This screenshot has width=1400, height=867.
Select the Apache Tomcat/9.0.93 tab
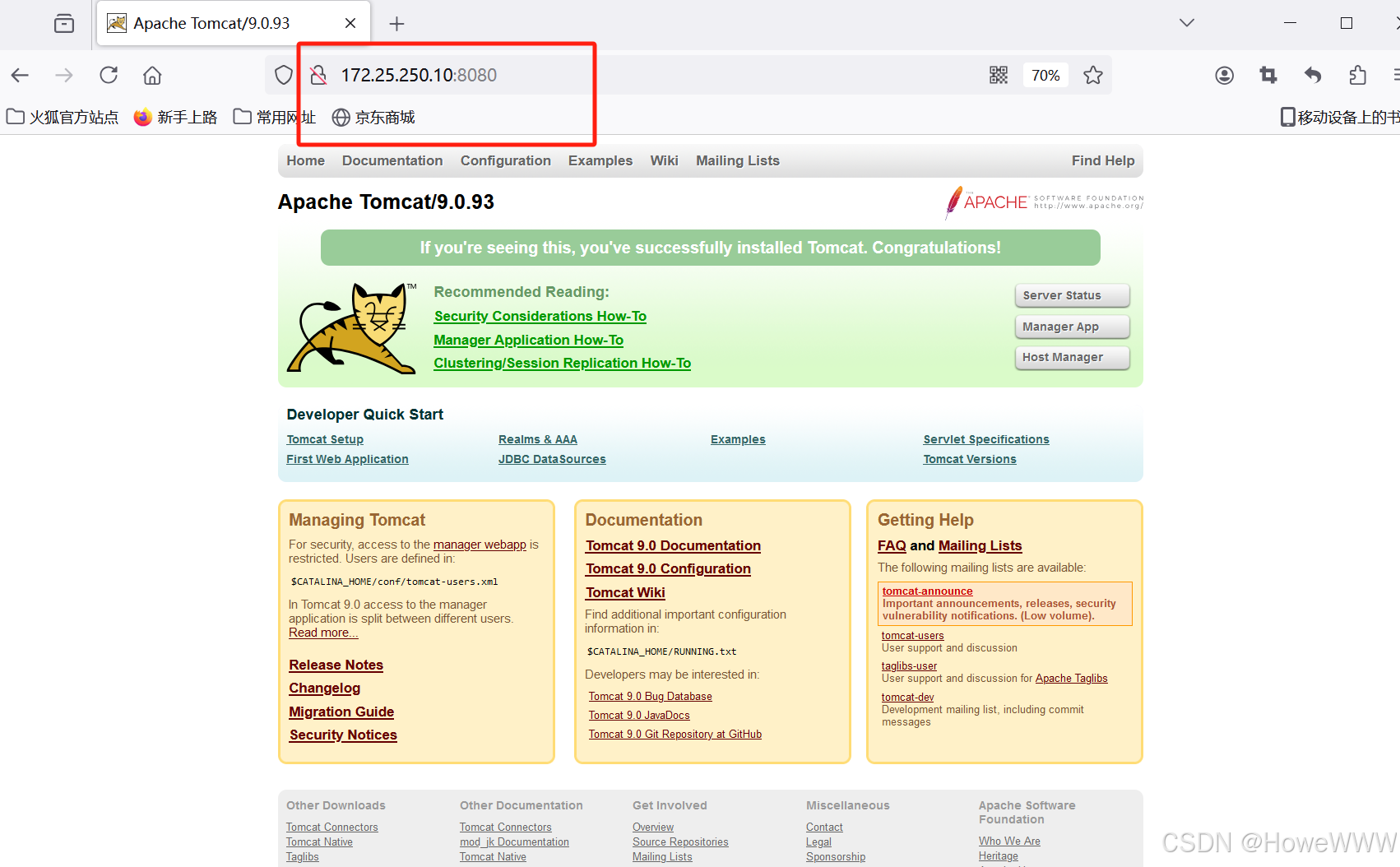click(234, 23)
